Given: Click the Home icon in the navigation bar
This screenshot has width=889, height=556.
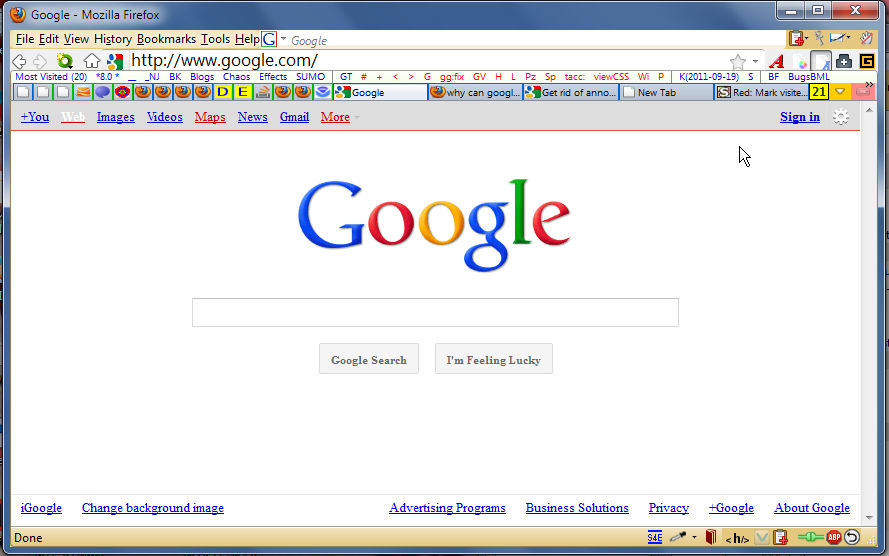Looking at the screenshot, I should (x=91, y=61).
